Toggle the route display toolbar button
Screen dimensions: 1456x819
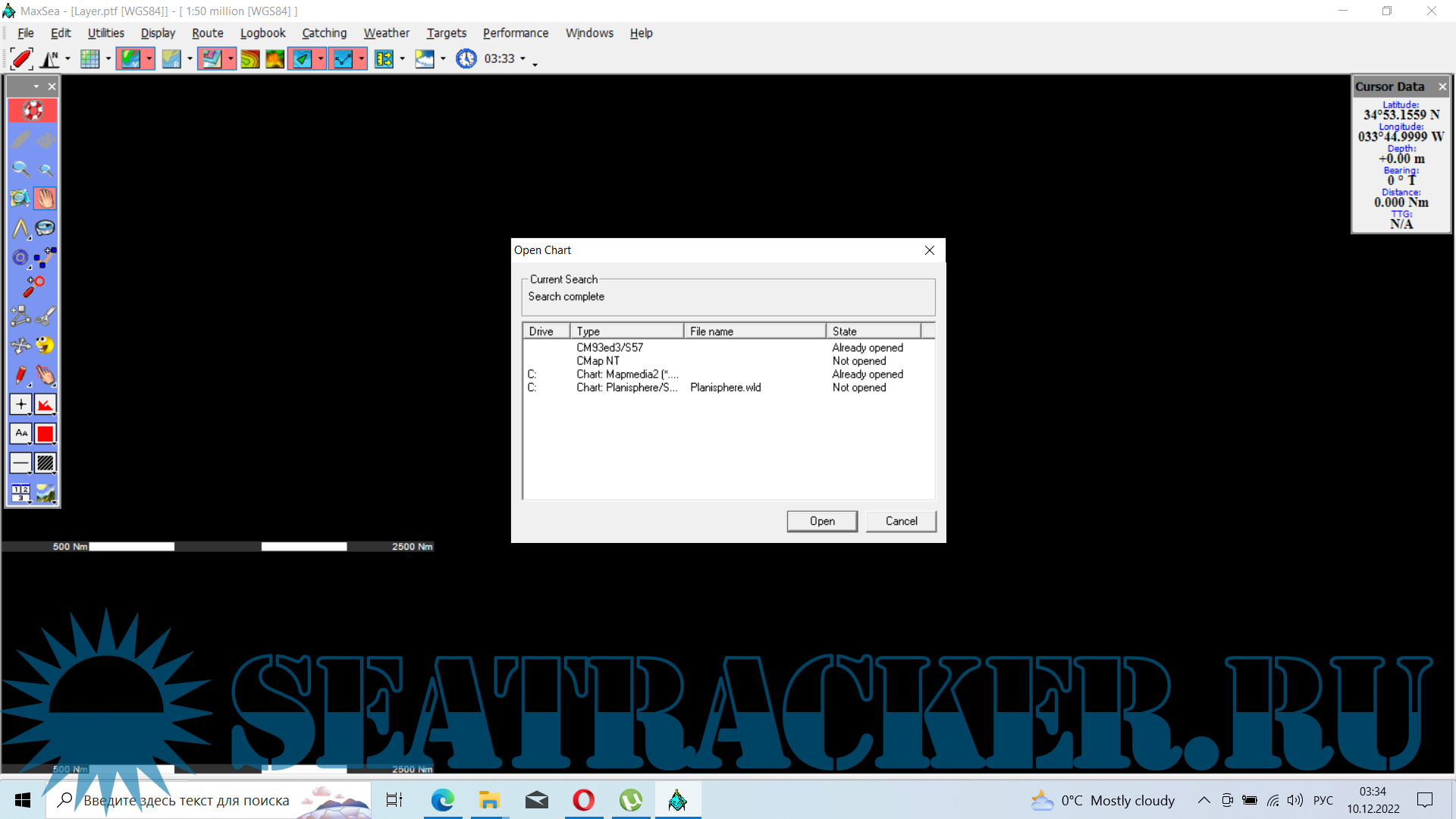tap(343, 58)
